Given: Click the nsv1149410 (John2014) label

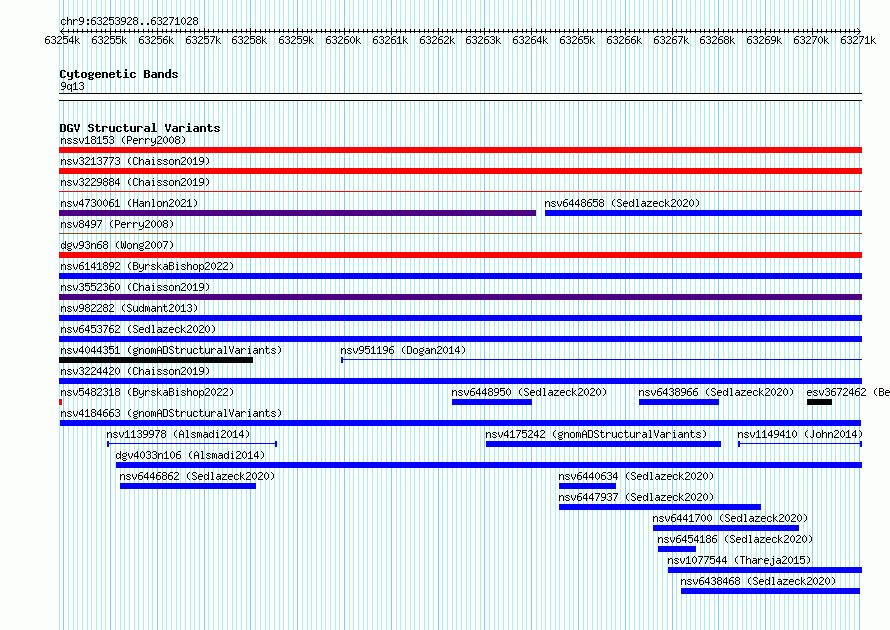Looking at the screenshot, I should click(x=800, y=434).
